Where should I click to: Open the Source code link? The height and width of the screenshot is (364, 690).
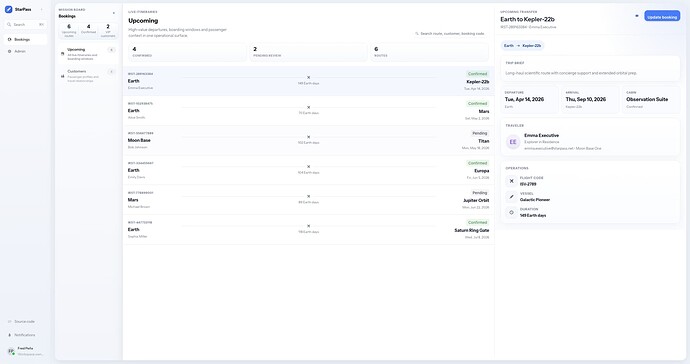tap(26, 322)
